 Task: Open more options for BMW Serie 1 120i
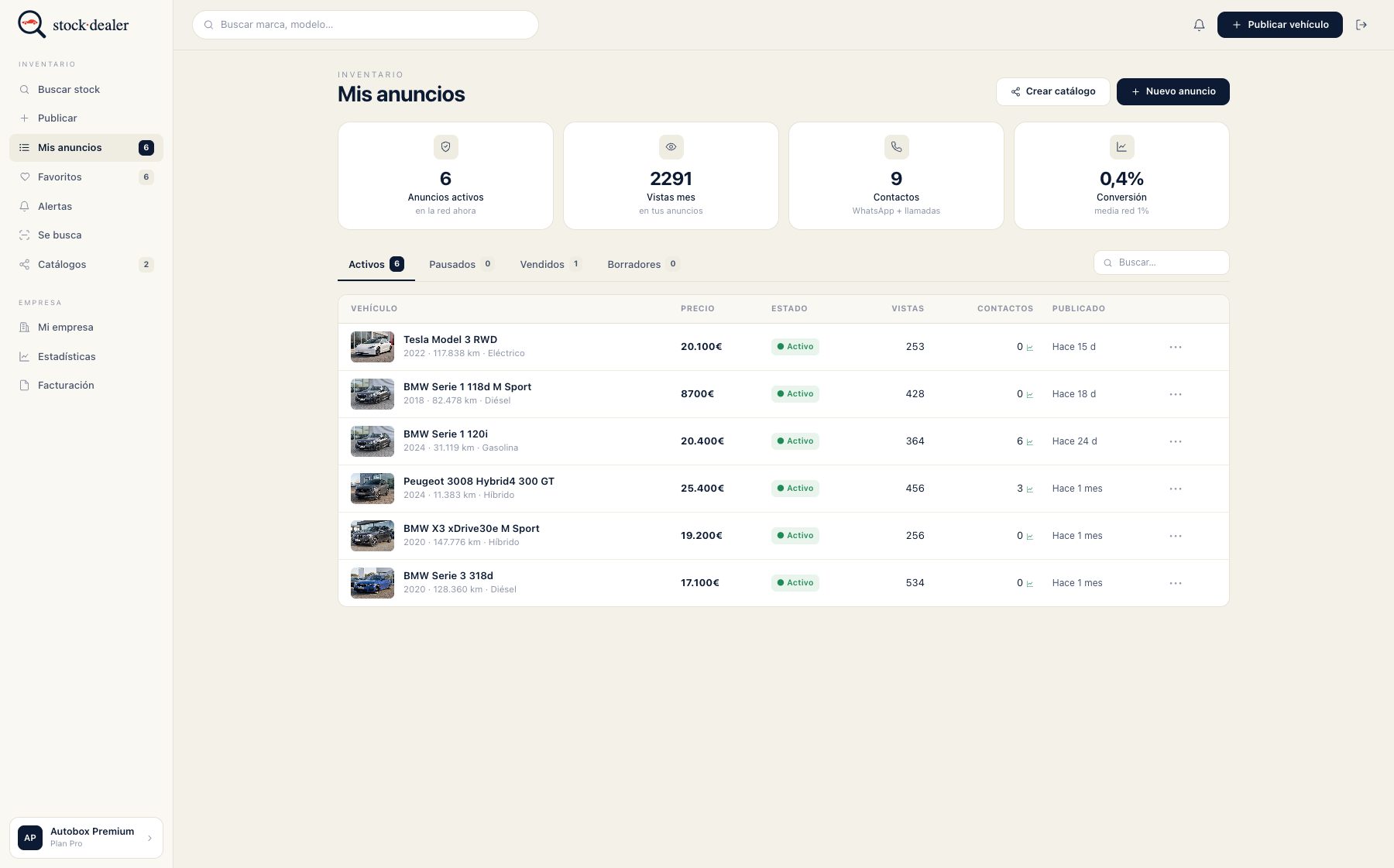[x=1176, y=441]
